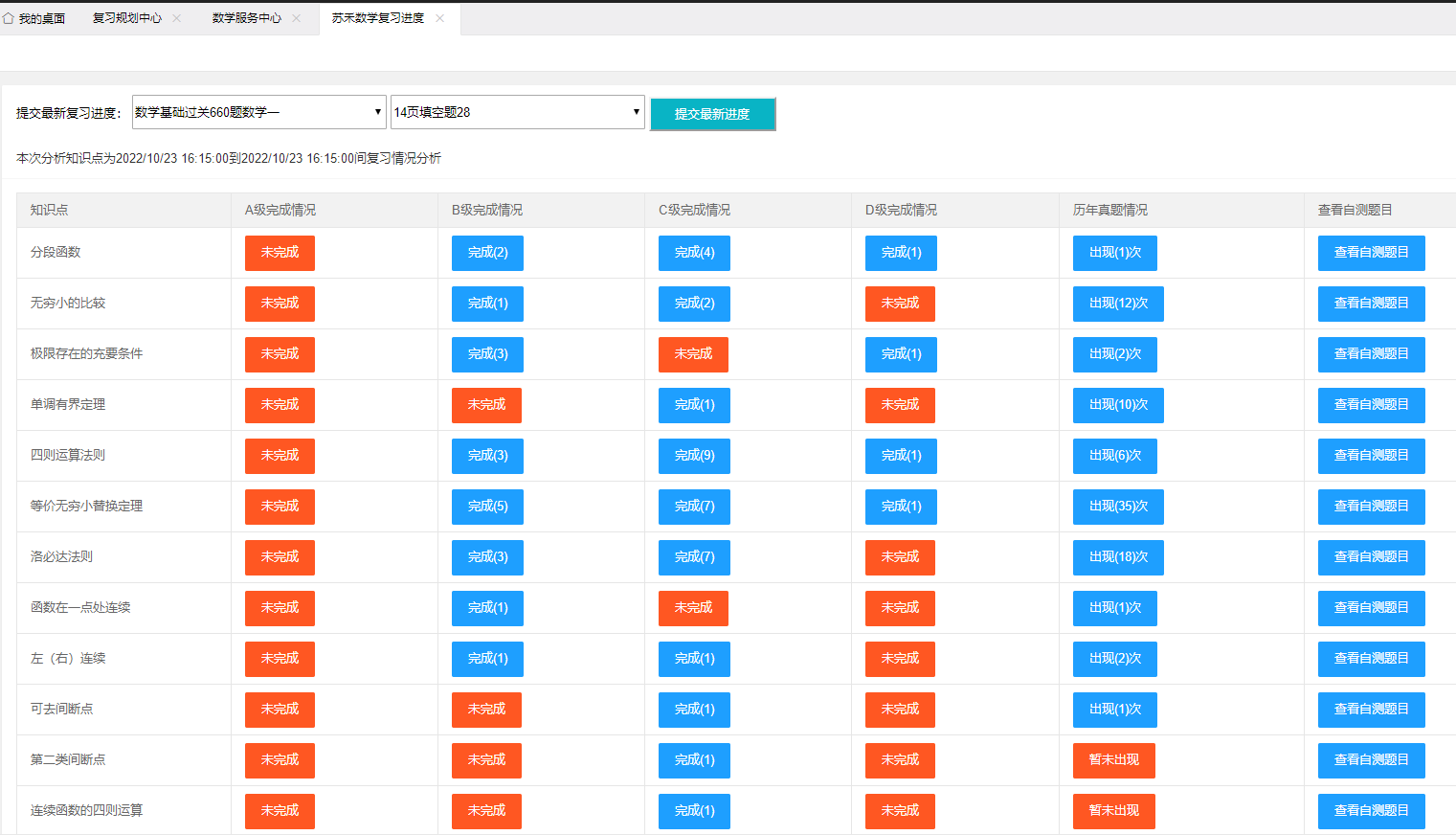
Task: Select 完成(9) C级 for 四则运算法则
Action: point(694,456)
